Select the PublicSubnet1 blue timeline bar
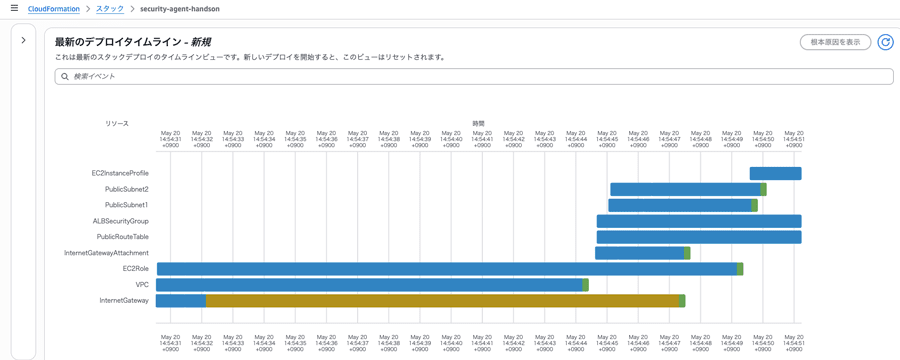The height and width of the screenshot is (360, 900). [x=680, y=206]
